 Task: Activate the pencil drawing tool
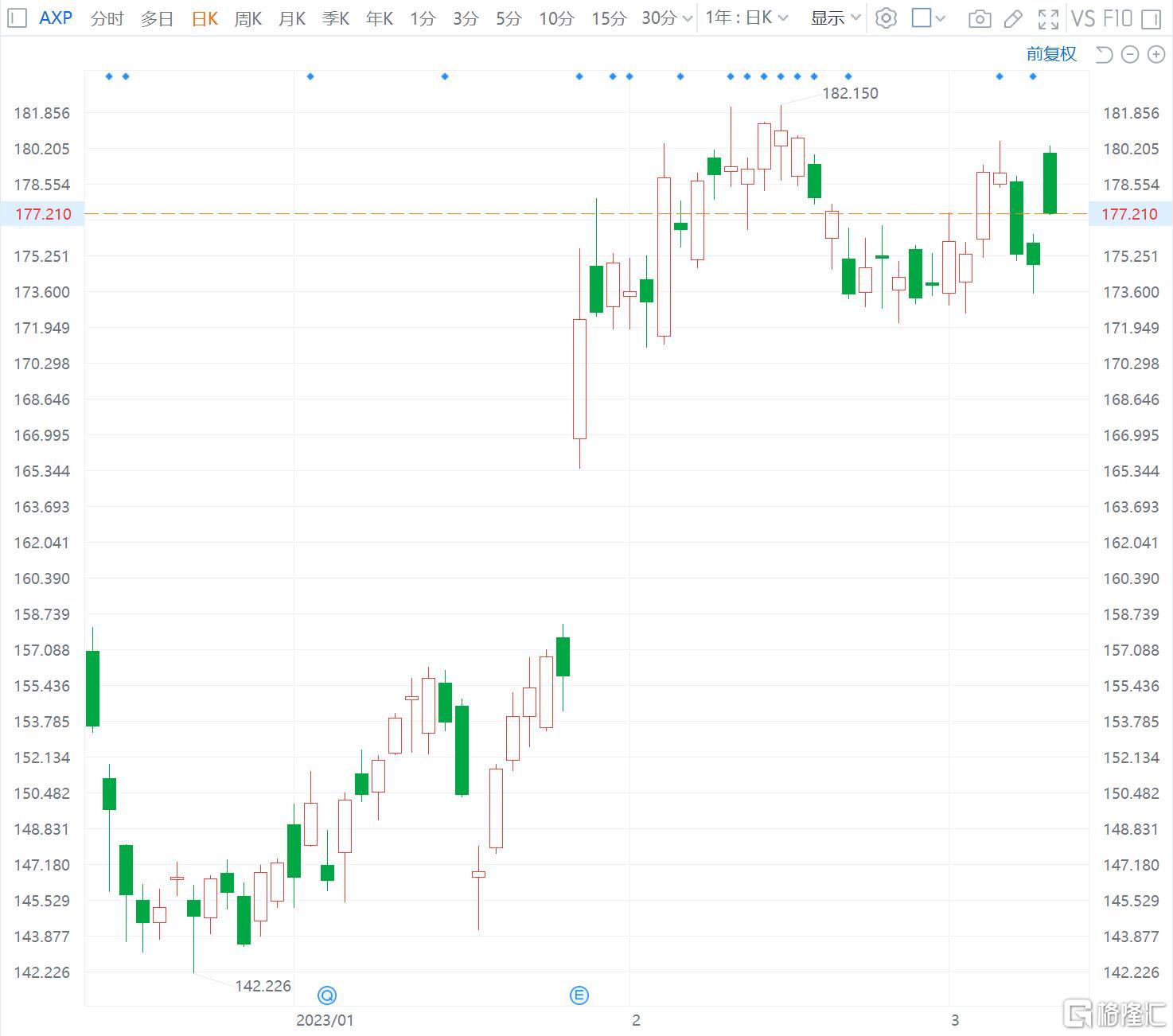[x=1013, y=18]
